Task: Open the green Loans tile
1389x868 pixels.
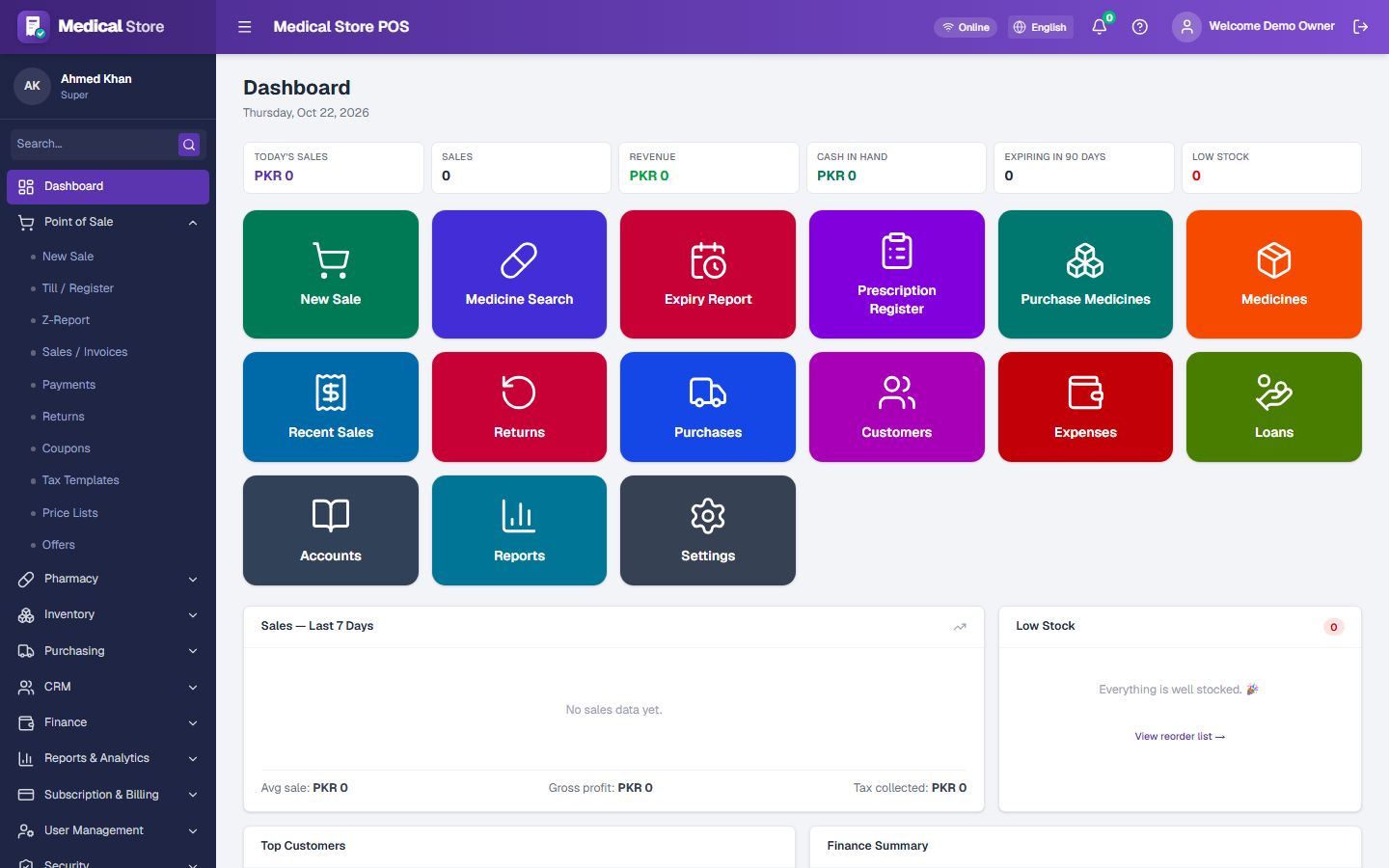Action: (1274, 407)
